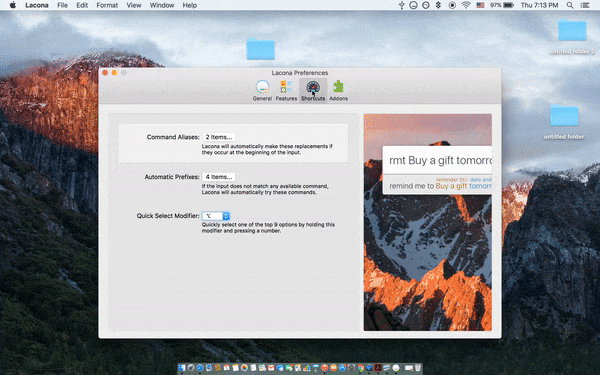Open Launchpad rocket in the Dock
Viewport: 600px width, 375px height.
pyautogui.click(x=191, y=368)
